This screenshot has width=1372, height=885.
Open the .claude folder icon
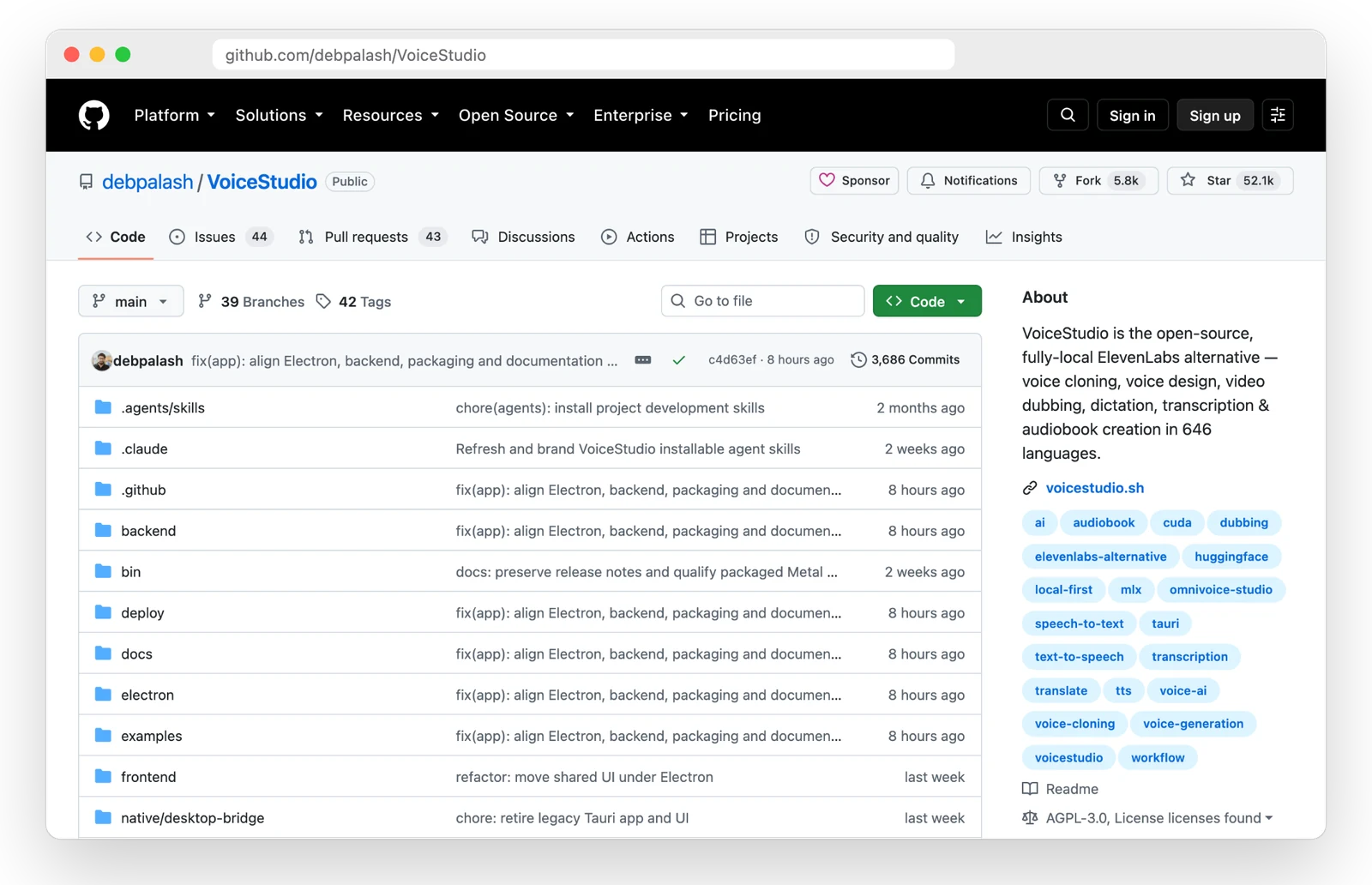(103, 448)
